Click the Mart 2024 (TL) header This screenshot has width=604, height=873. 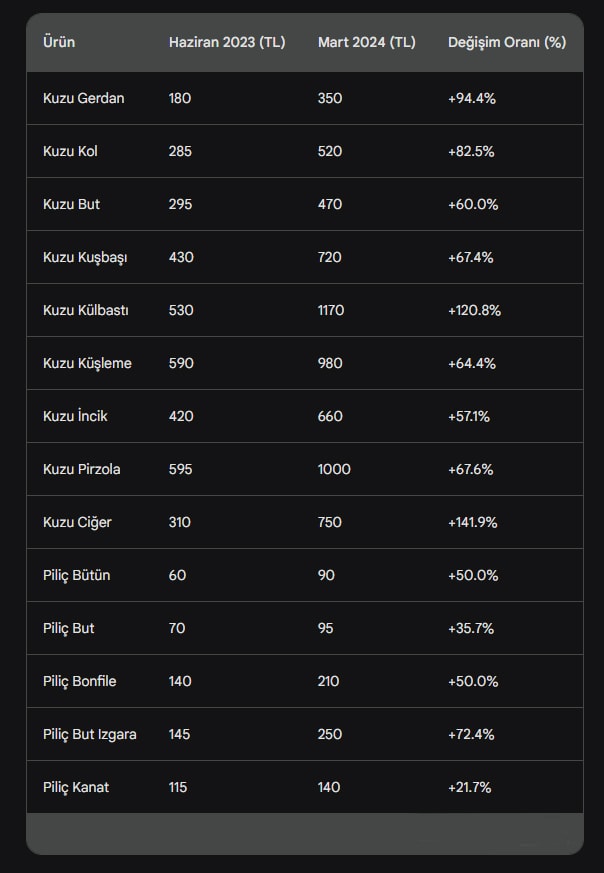coord(367,42)
